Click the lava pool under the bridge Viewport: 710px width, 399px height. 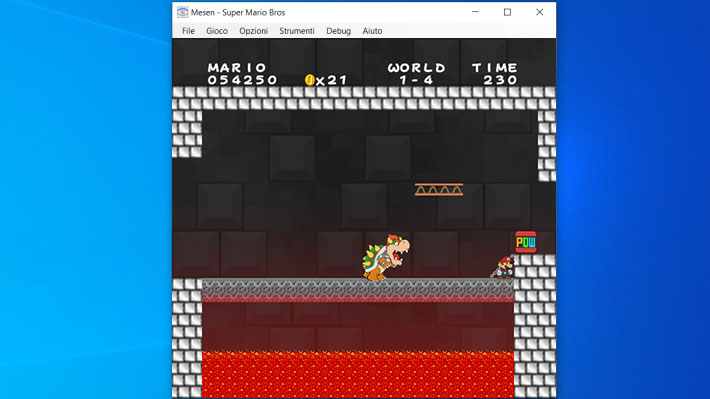[x=358, y=374]
